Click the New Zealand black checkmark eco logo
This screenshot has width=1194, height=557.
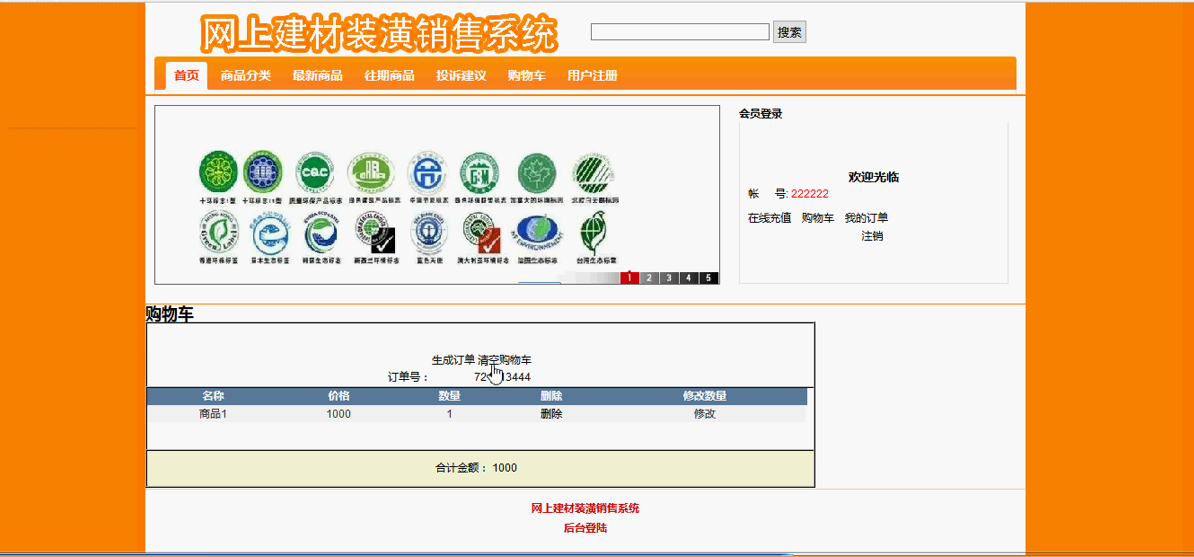[375, 232]
